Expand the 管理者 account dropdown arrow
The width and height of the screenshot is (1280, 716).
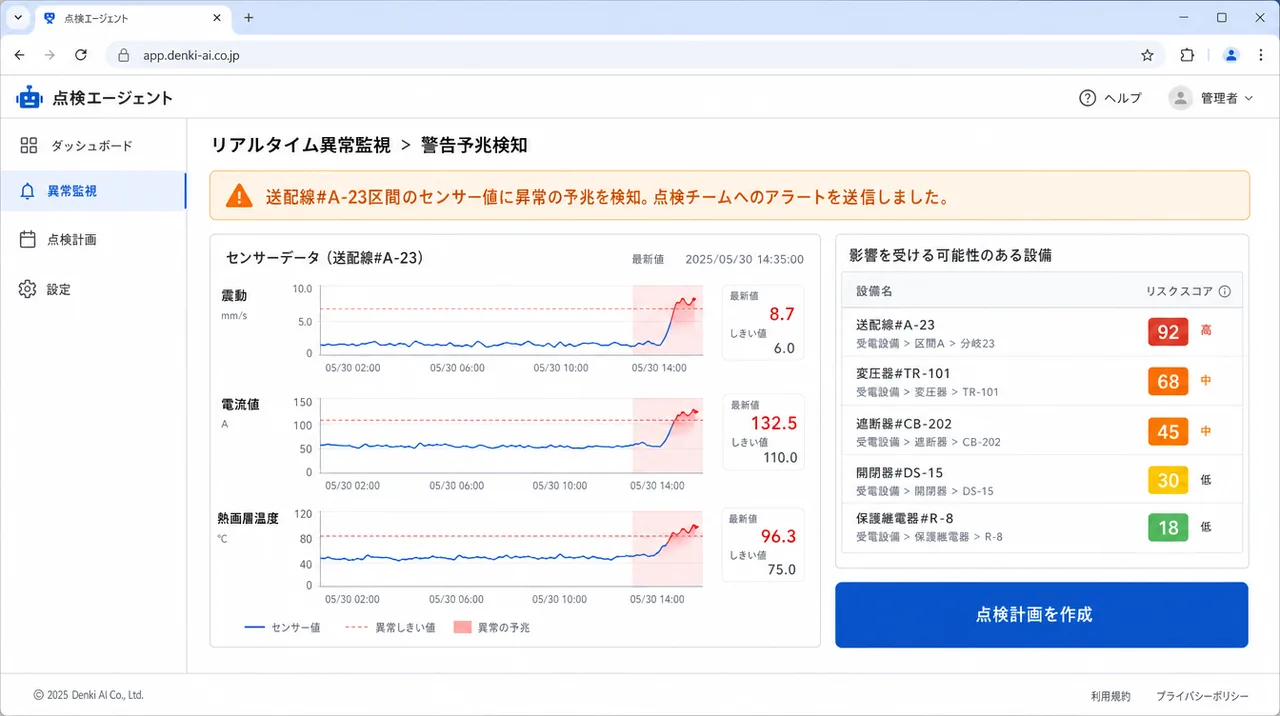pyautogui.click(x=1248, y=98)
